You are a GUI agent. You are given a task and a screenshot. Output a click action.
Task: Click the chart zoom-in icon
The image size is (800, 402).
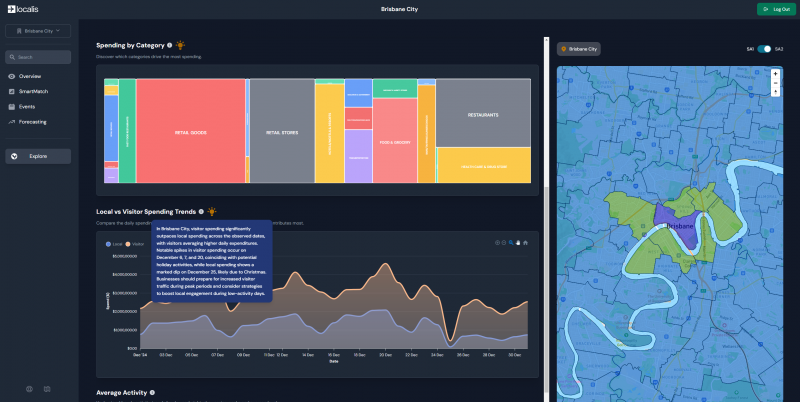[x=497, y=243]
